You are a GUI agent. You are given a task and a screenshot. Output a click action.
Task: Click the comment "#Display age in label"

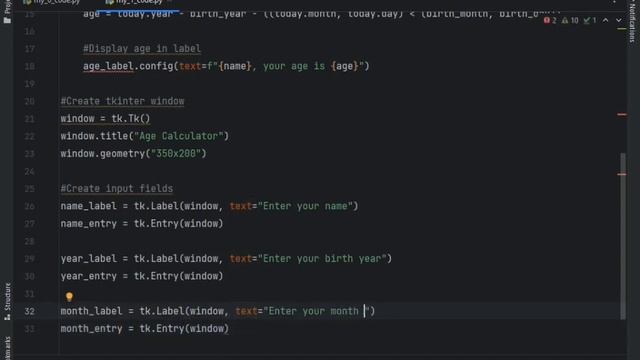click(x=142, y=49)
